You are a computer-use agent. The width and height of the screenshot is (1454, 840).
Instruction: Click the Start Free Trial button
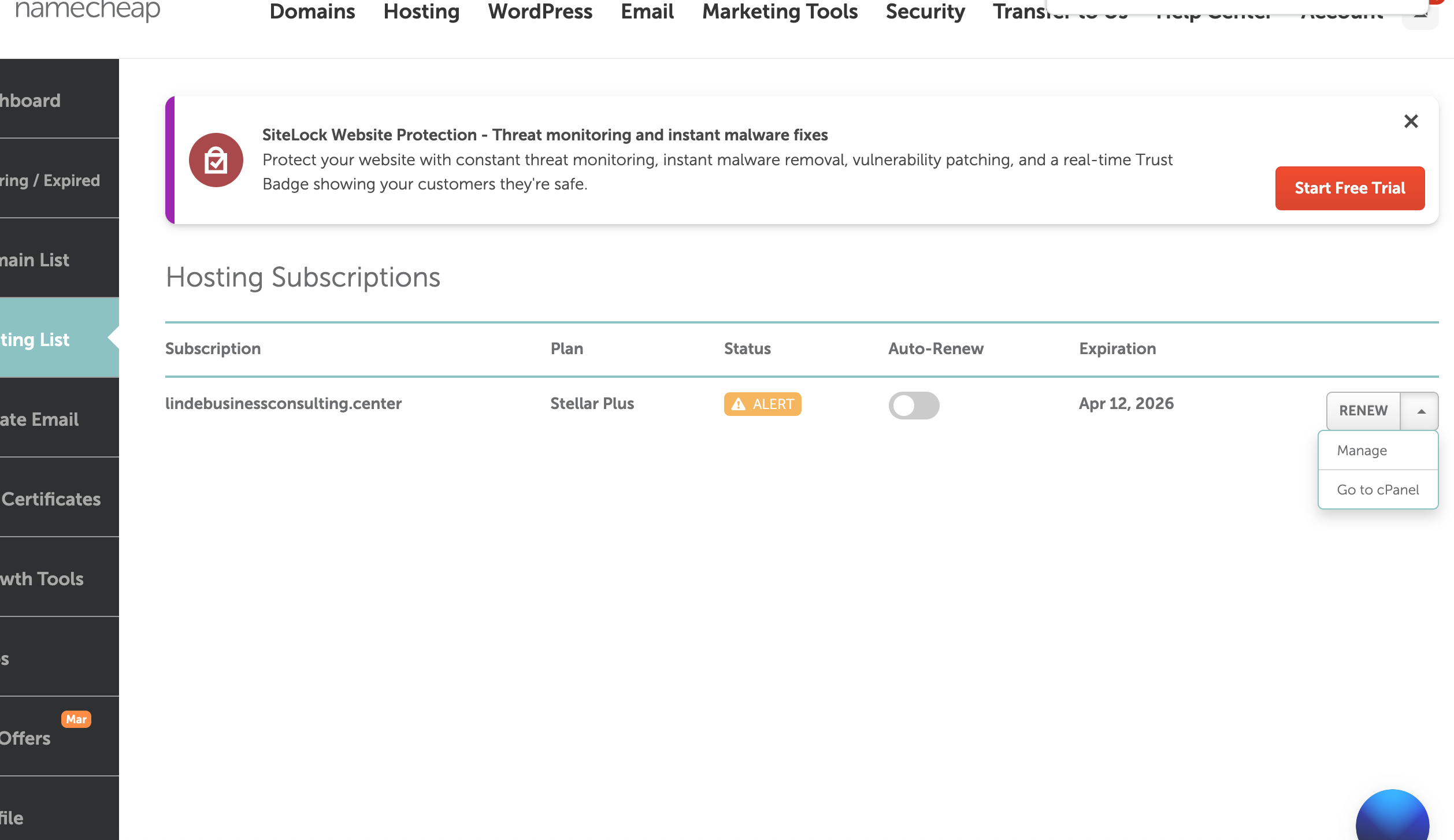coord(1350,188)
